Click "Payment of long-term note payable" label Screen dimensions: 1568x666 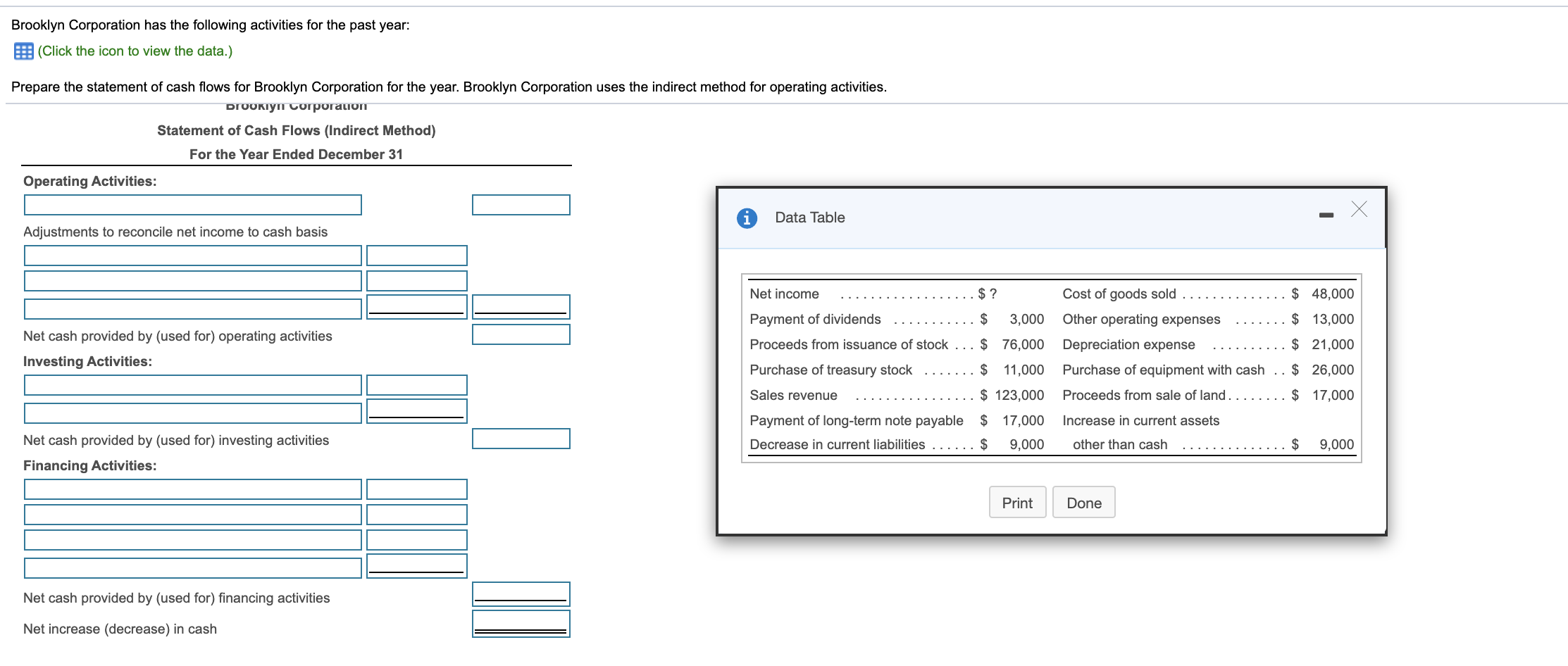point(857,420)
